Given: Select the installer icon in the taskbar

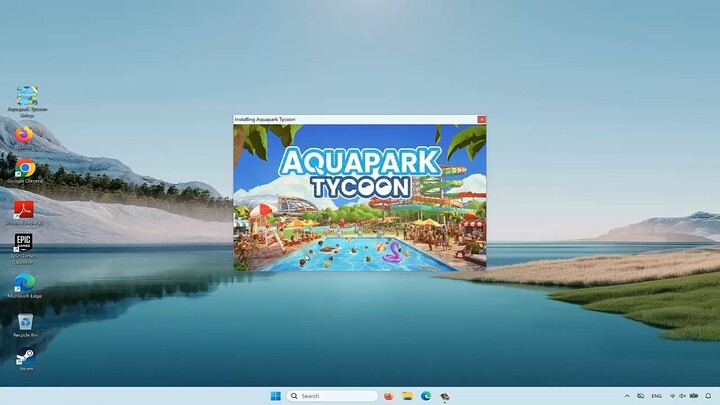Looking at the screenshot, I should click(444, 396).
